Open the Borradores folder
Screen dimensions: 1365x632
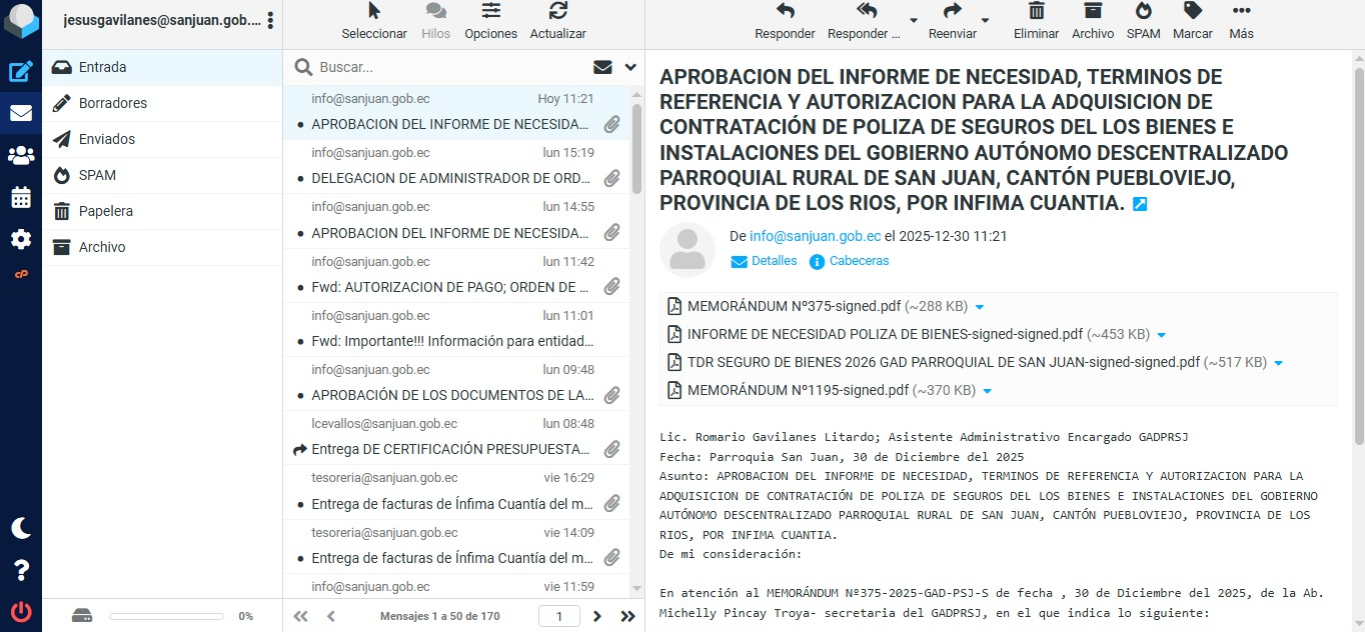(x=113, y=103)
